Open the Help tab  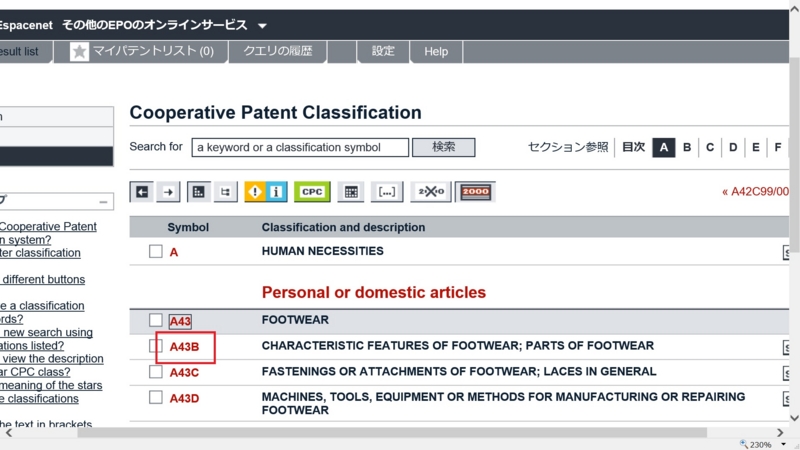point(436,52)
